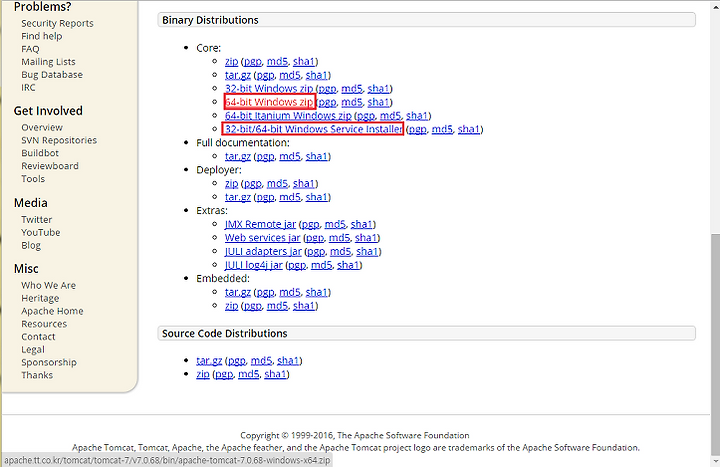Viewport: 720px width, 467px height.
Task: Download the Deployer tar.gz
Action: [237, 197]
